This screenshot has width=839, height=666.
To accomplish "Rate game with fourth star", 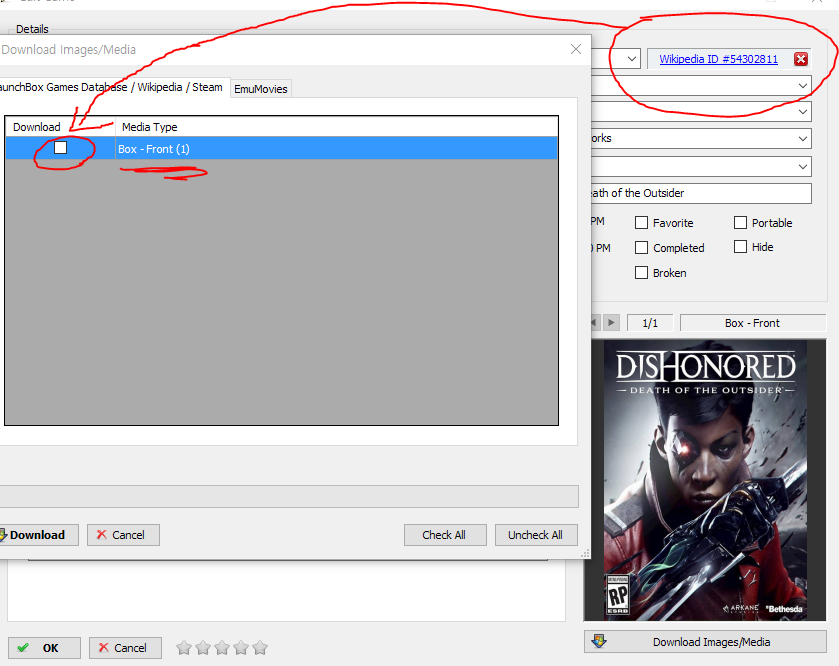I will coord(241,648).
